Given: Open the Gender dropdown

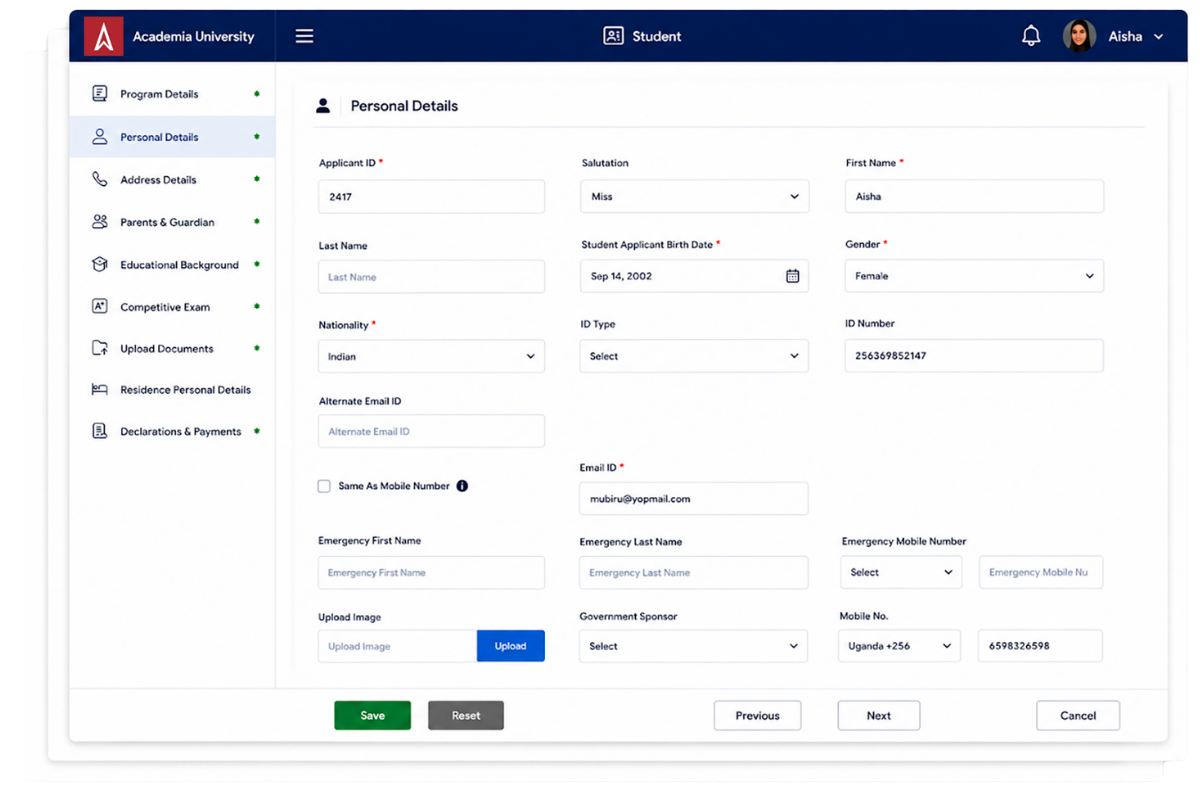Looking at the screenshot, I should [974, 276].
